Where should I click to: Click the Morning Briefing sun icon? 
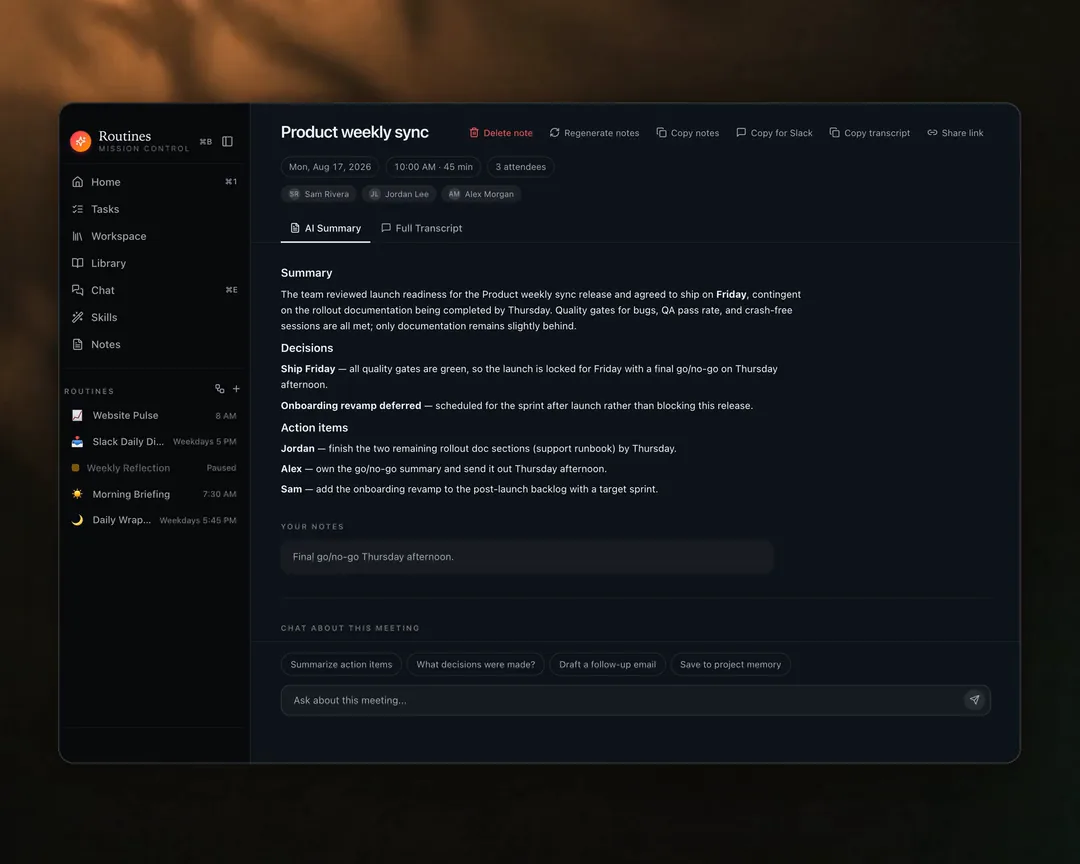pyautogui.click(x=77, y=494)
